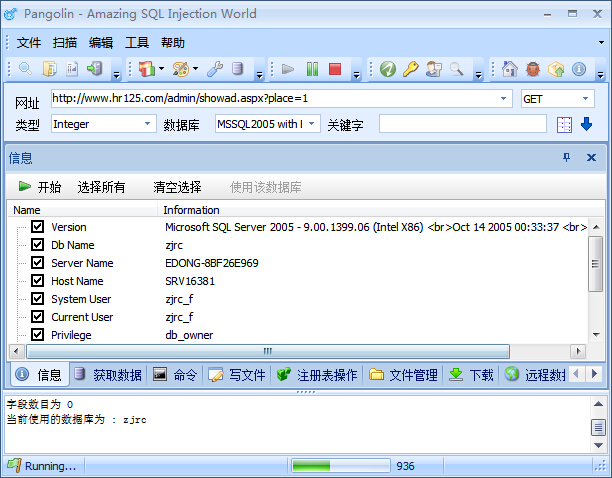Image resolution: width=612 pixels, height=478 pixels.
Task: Uncheck the Host Name checkbox
Action: coord(37,280)
